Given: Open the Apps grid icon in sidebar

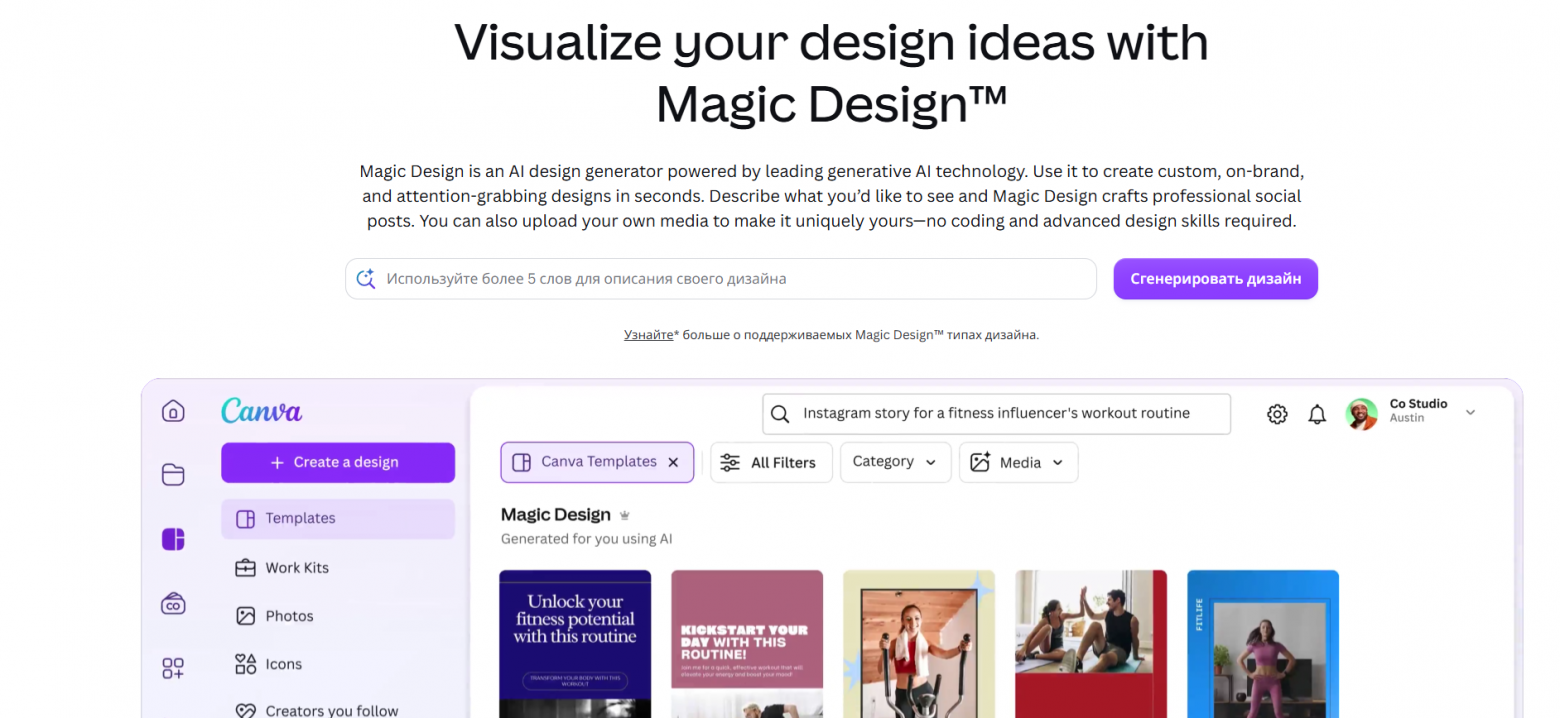Looking at the screenshot, I should click(x=173, y=668).
